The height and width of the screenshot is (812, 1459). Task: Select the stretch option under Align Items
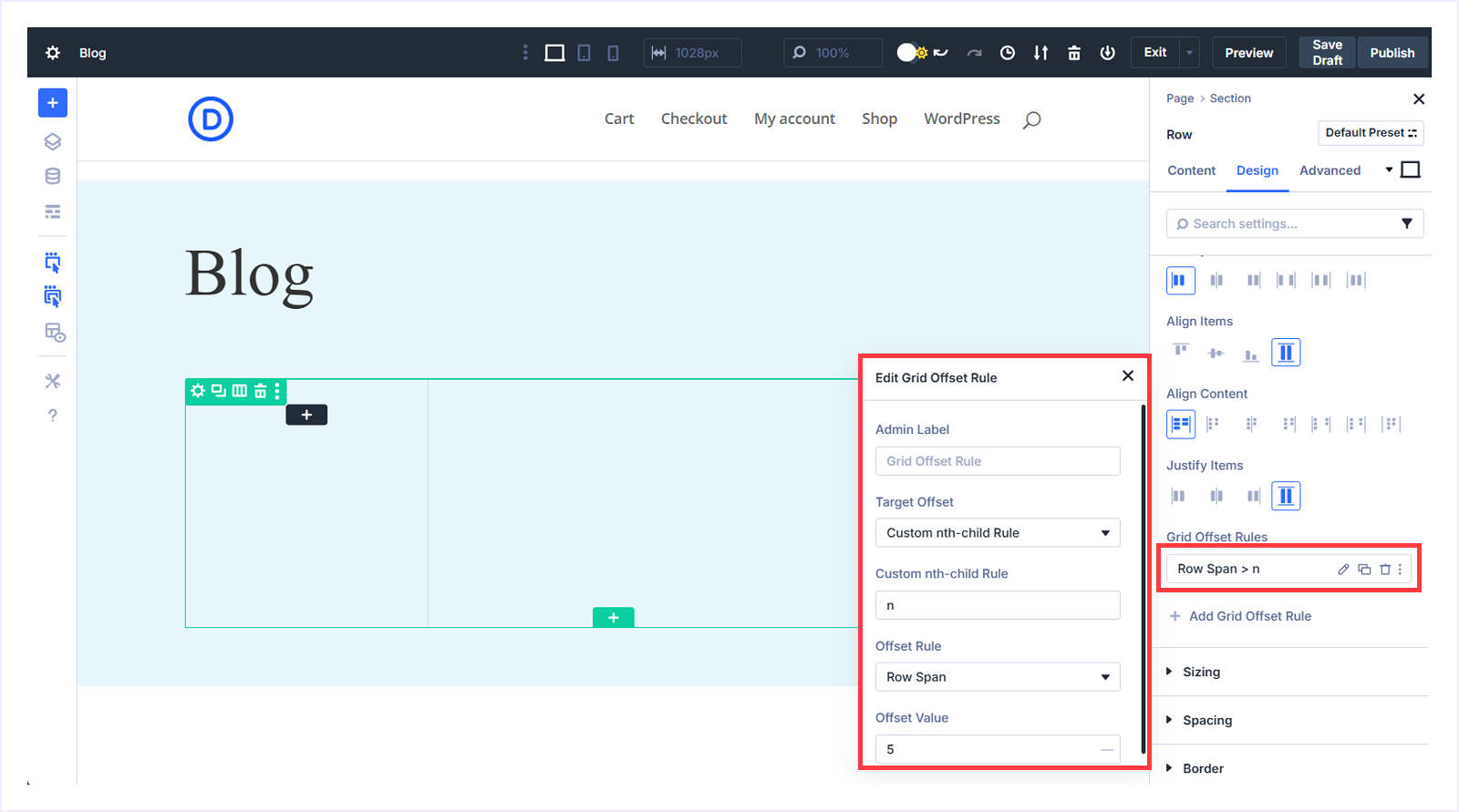click(x=1286, y=353)
